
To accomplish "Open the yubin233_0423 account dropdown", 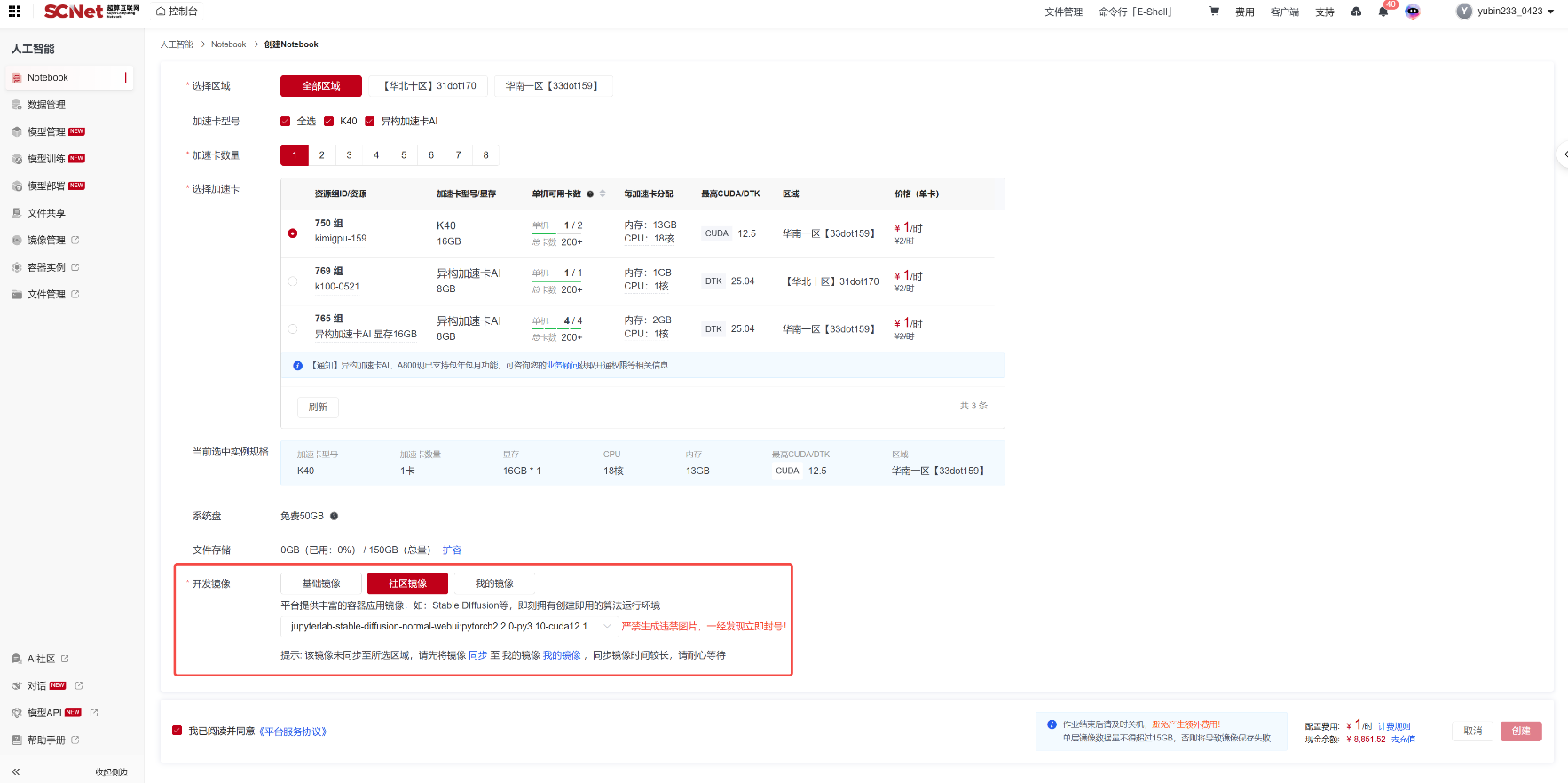I will [1505, 12].
